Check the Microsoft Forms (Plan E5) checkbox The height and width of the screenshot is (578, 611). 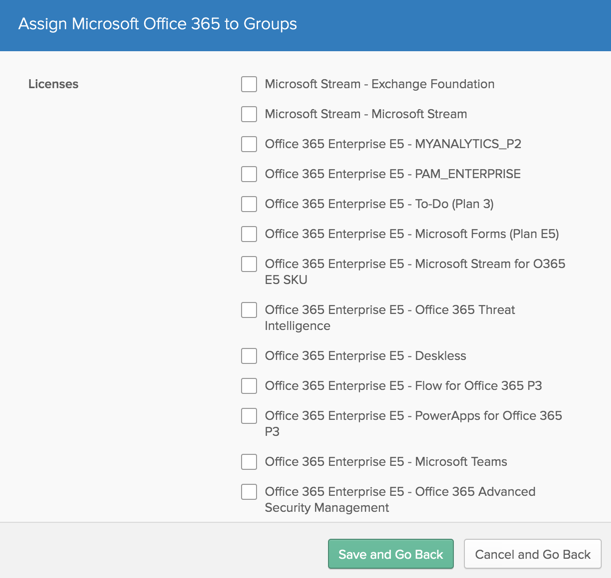click(249, 234)
